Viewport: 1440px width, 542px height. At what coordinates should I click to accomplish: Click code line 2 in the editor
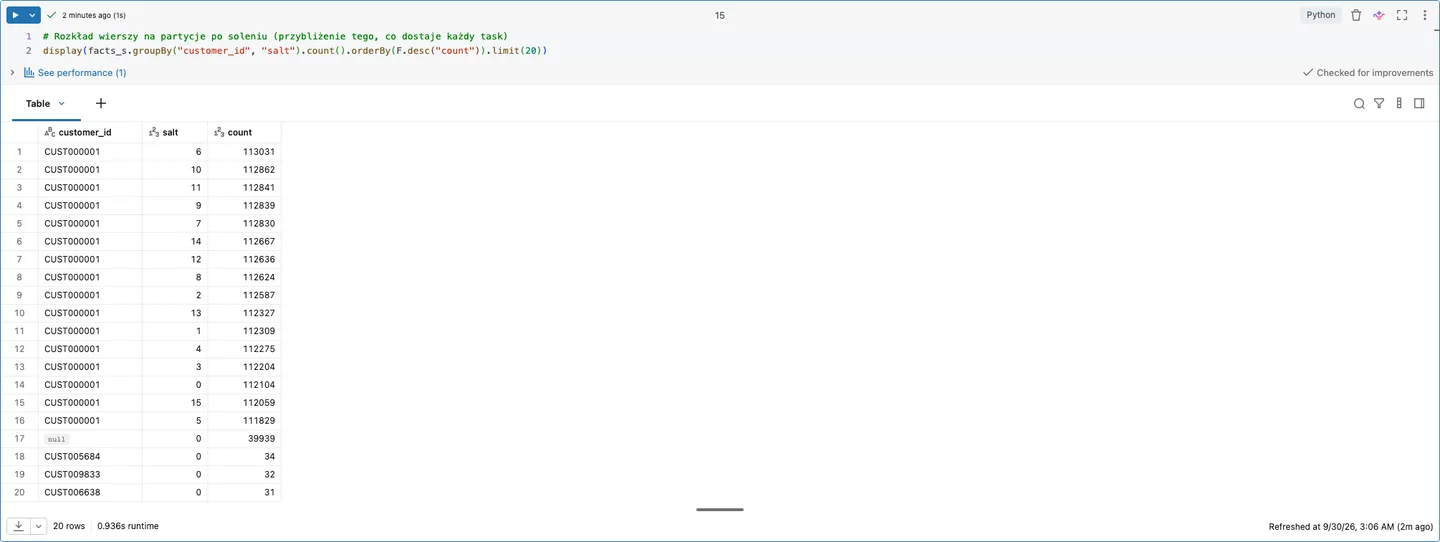pos(295,50)
